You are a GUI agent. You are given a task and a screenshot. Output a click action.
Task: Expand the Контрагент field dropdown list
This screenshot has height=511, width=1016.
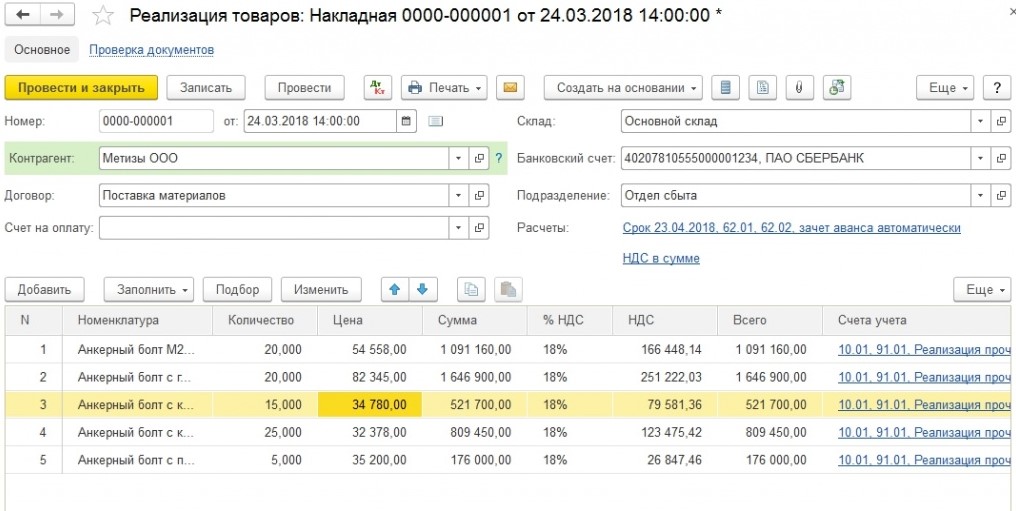click(458, 158)
